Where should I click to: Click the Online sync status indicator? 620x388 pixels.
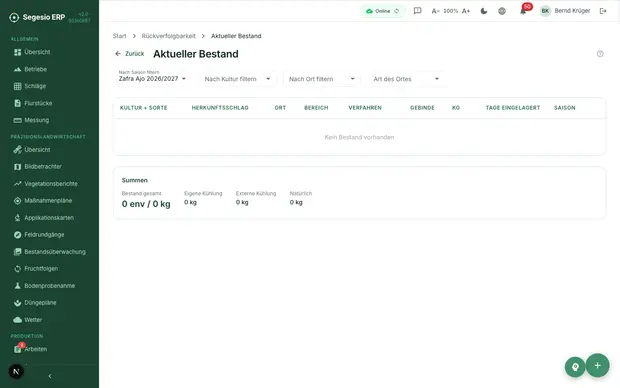[382, 11]
